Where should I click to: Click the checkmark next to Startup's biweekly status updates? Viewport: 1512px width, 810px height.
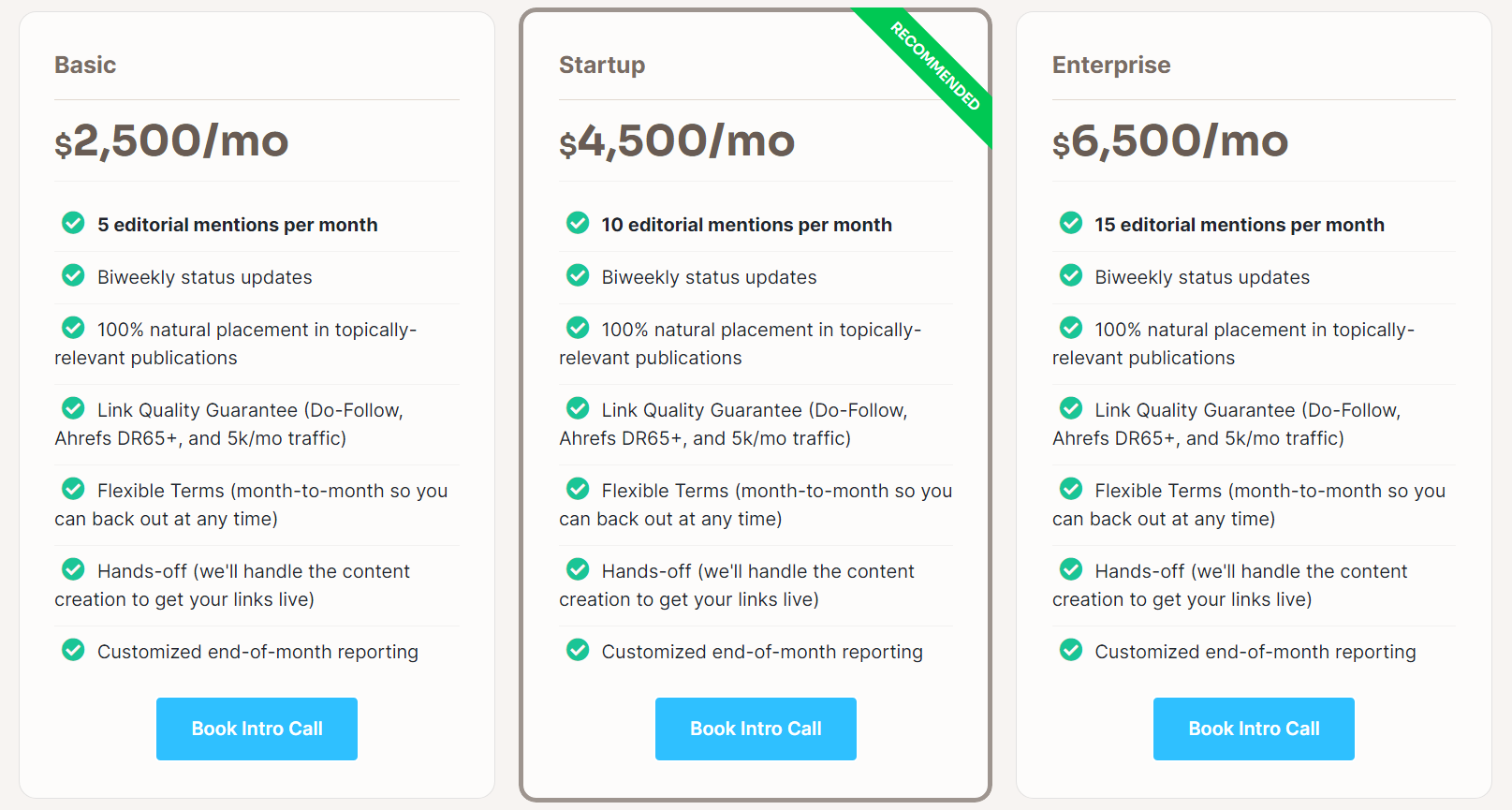tap(578, 275)
